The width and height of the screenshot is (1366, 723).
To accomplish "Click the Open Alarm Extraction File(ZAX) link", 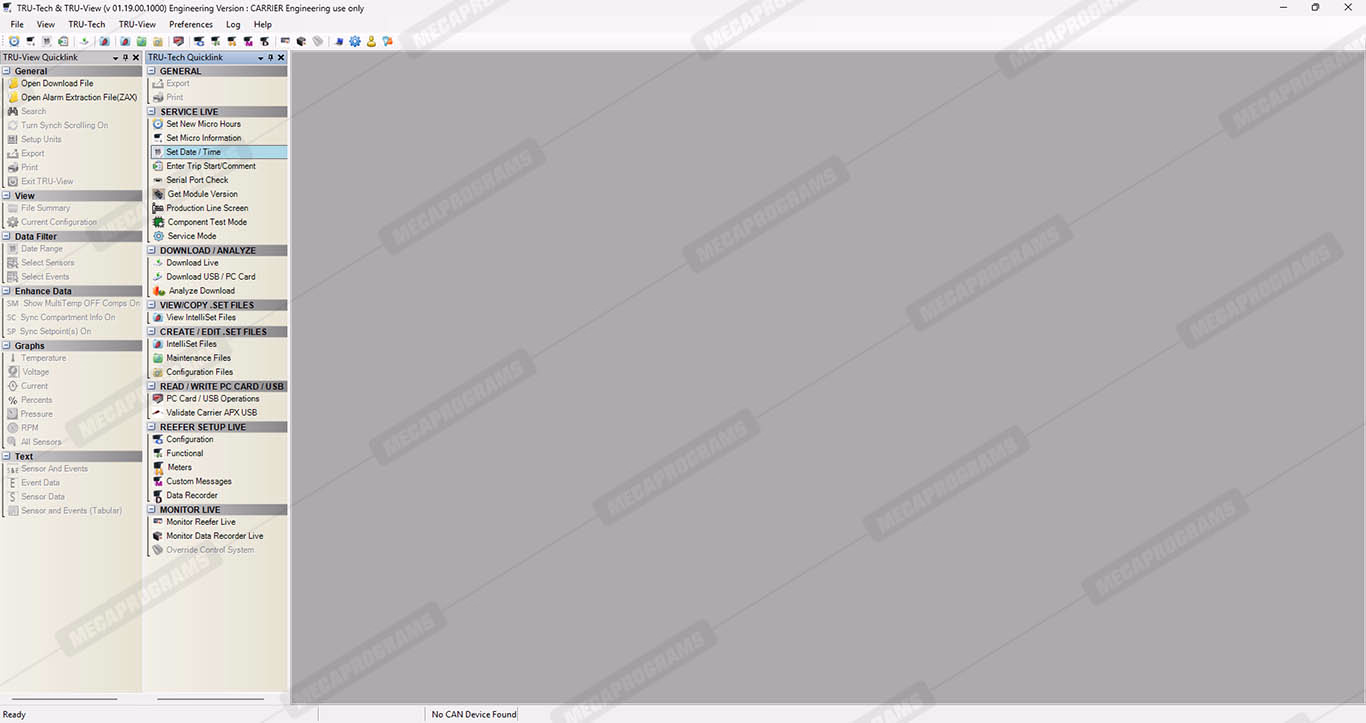I will [x=79, y=98].
